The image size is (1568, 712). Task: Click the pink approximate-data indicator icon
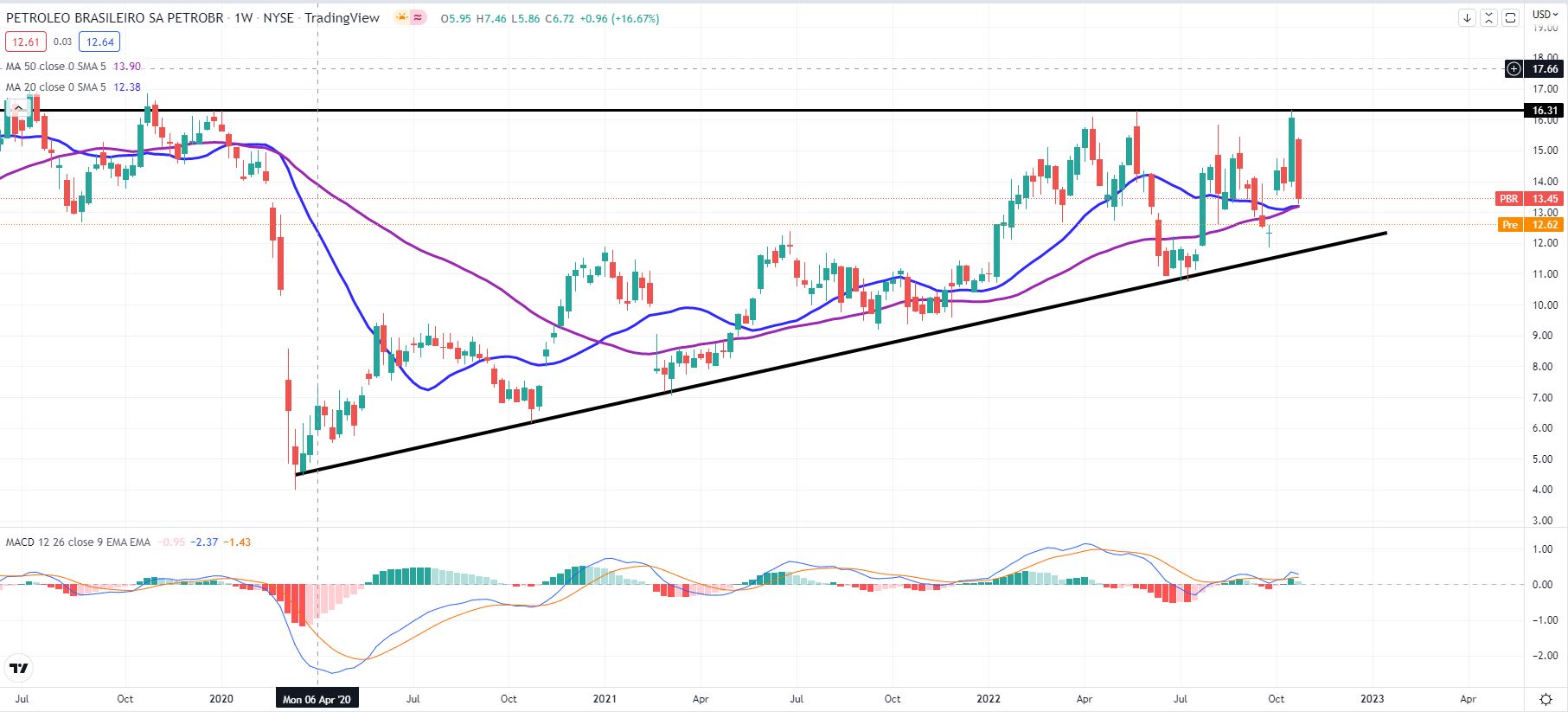(418, 17)
